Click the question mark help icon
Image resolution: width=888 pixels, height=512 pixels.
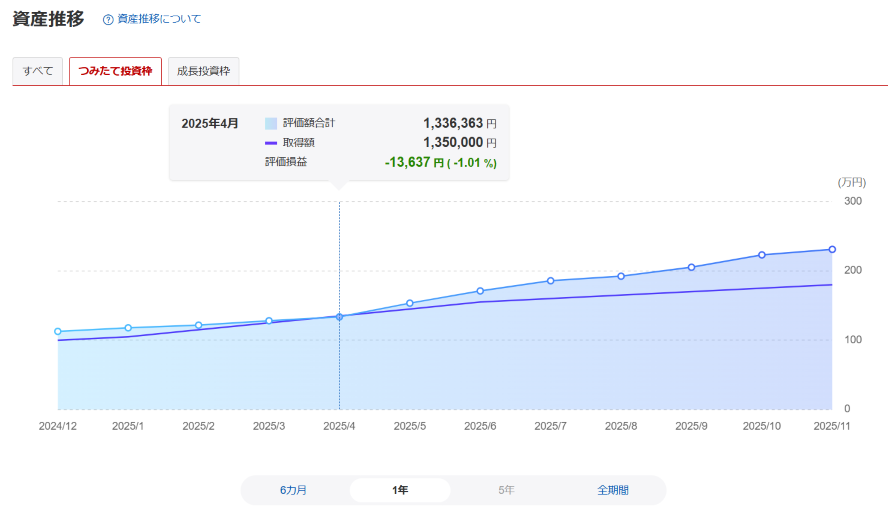click(108, 19)
